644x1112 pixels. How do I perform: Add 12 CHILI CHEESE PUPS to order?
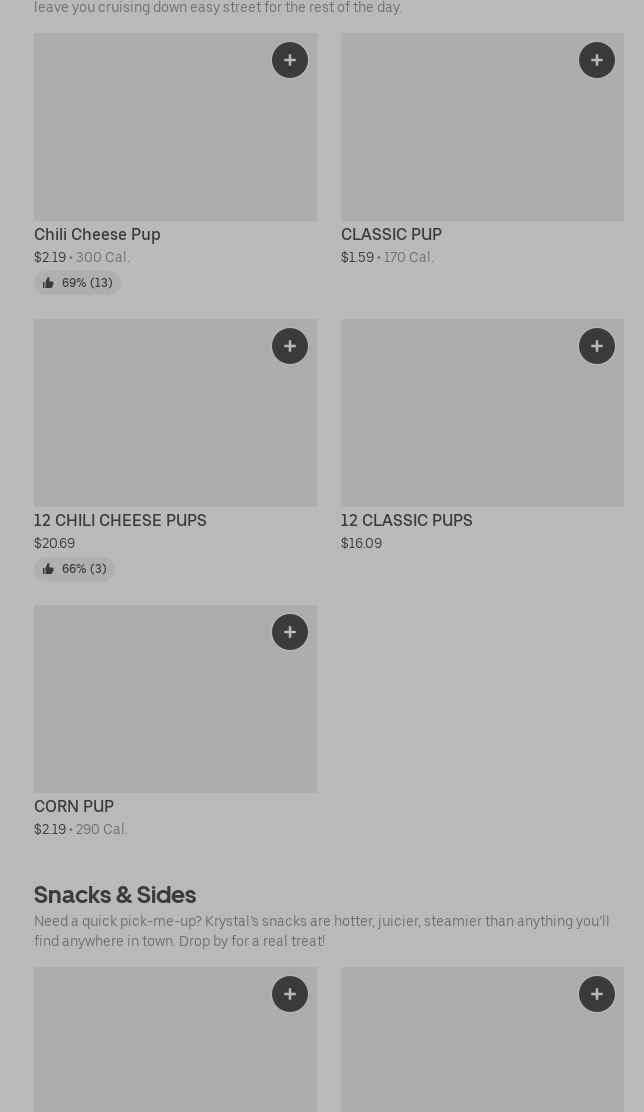tap(290, 346)
